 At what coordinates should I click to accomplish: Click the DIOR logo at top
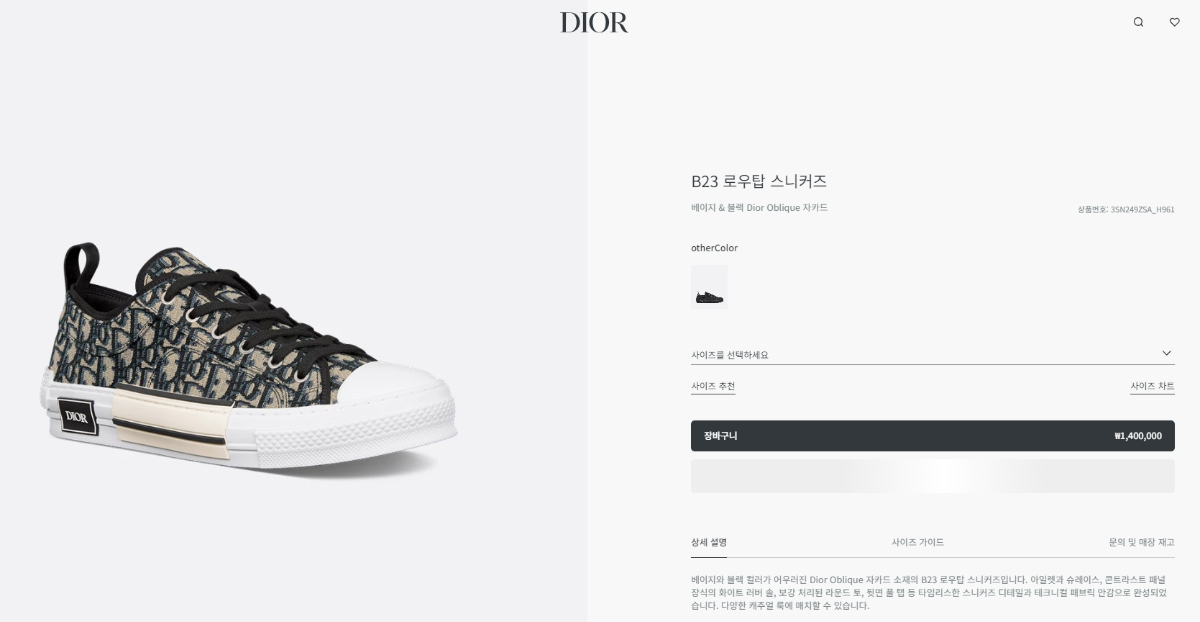(594, 22)
